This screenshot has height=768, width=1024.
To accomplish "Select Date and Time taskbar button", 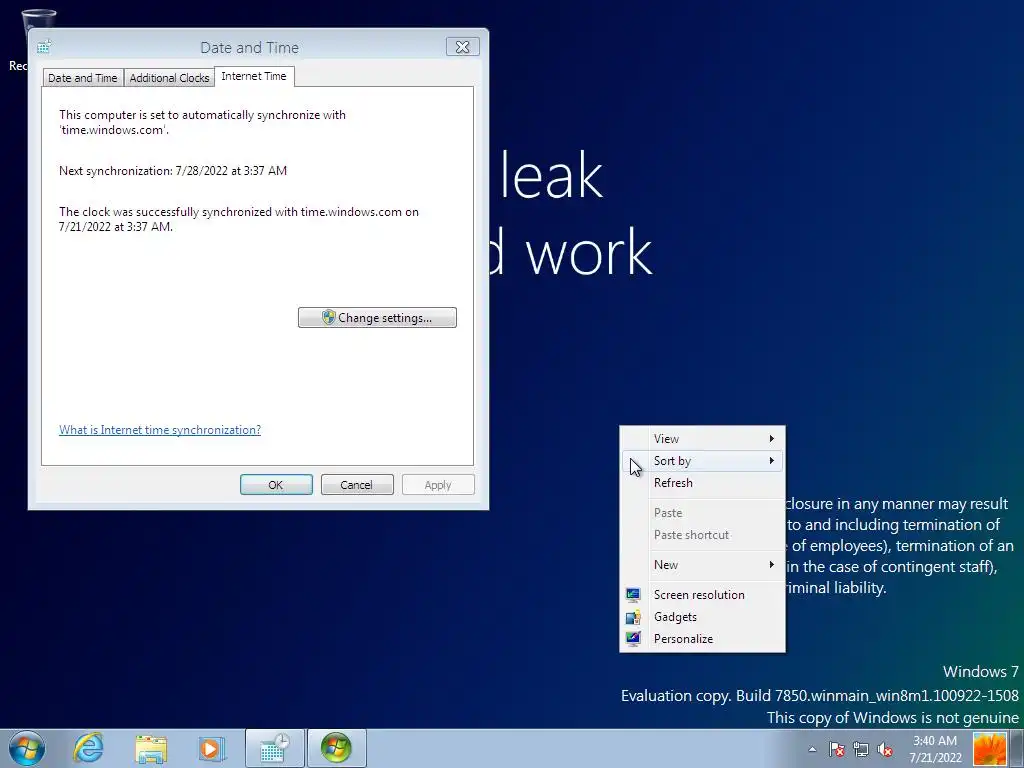I will tap(275, 748).
